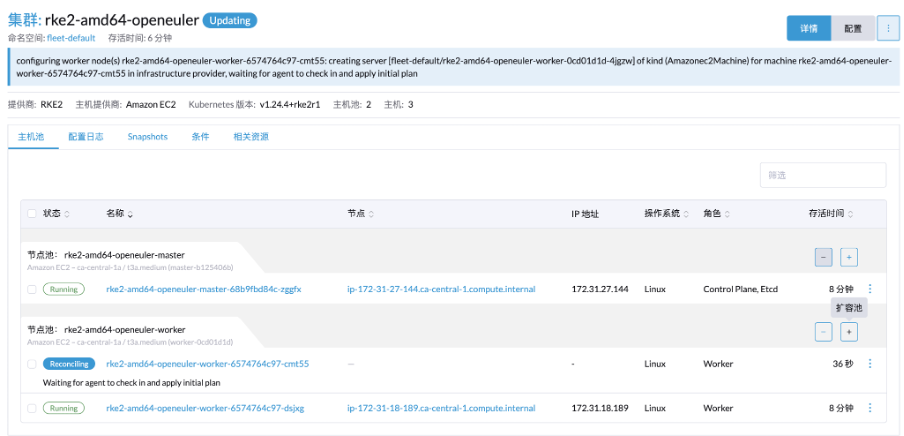The image size is (904, 436).
Task: Switch to the Snapshots tab
Action: coord(148,137)
